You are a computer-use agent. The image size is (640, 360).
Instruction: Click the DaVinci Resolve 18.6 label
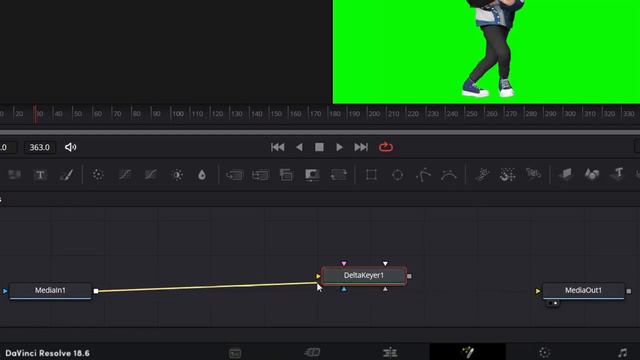(47, 353)
